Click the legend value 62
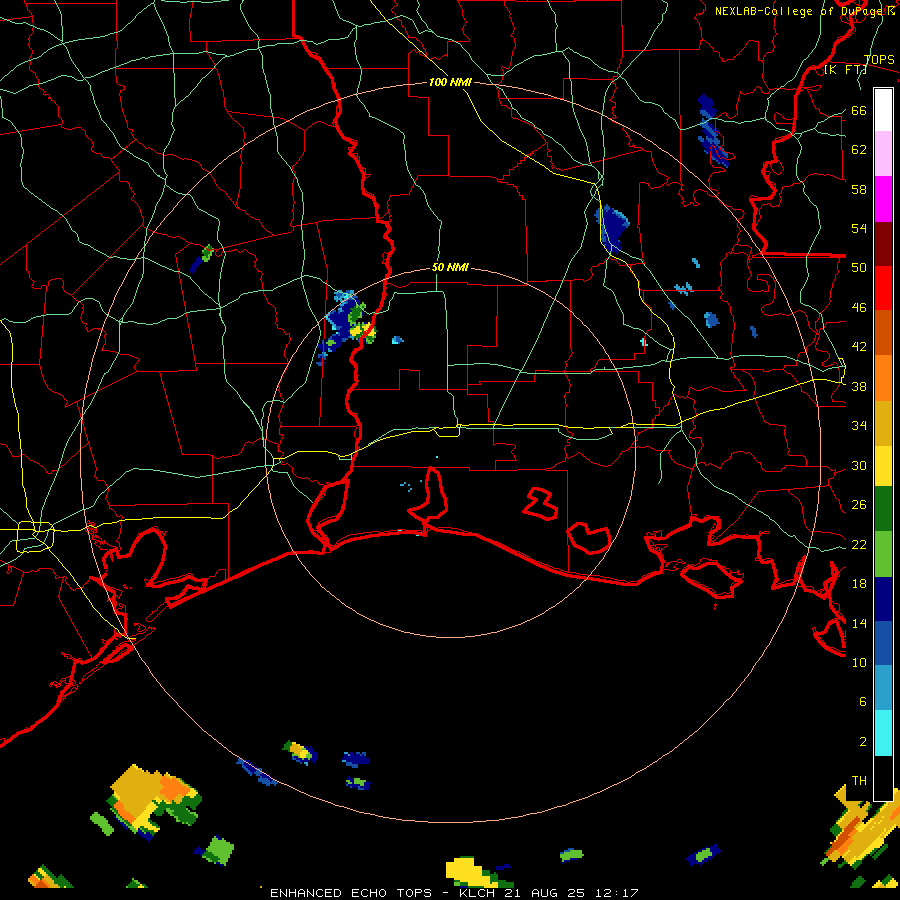Image resolution: width=900 pixels, height=900 pixels. tap(859, 150)
